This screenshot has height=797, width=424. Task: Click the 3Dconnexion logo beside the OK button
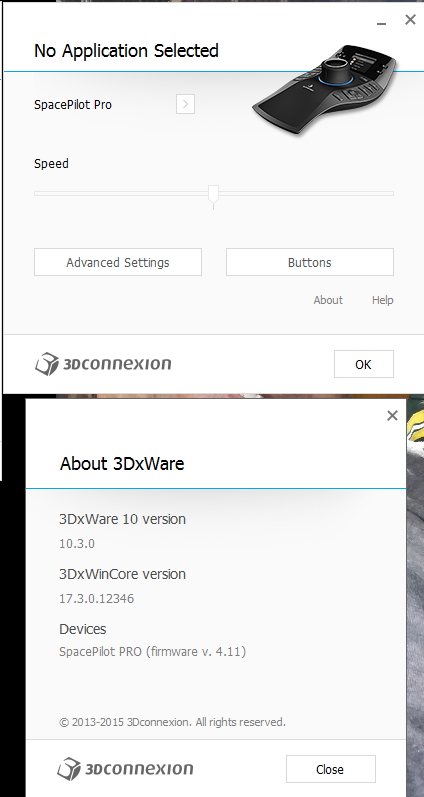click(x=103, y=364)
